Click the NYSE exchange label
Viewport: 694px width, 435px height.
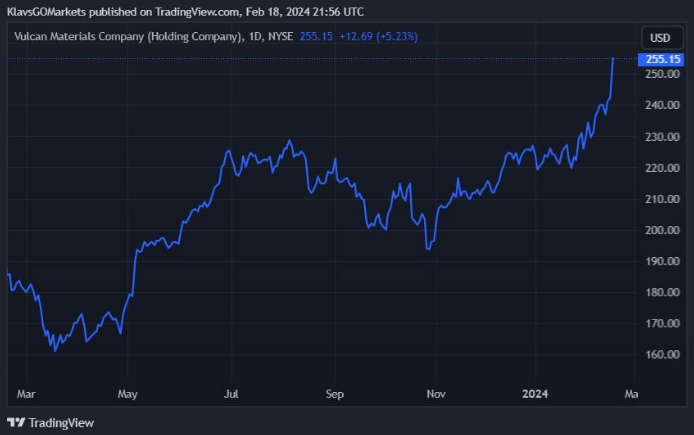click(x=281, y=36)
